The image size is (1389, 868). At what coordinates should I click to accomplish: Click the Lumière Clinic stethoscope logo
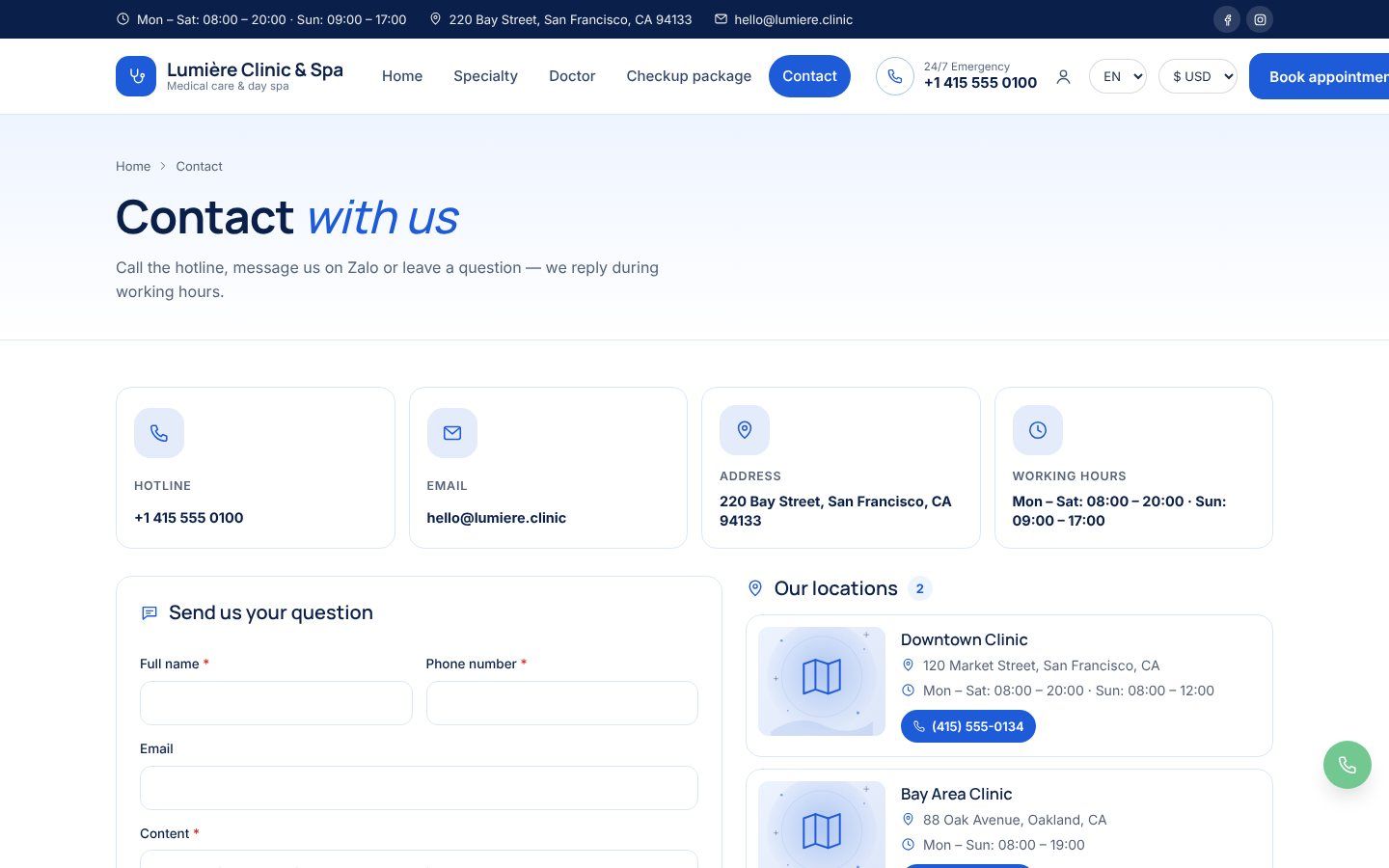136,76
